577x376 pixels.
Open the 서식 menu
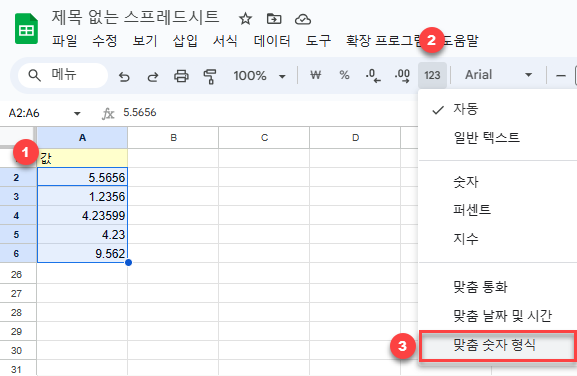[225, 40]
